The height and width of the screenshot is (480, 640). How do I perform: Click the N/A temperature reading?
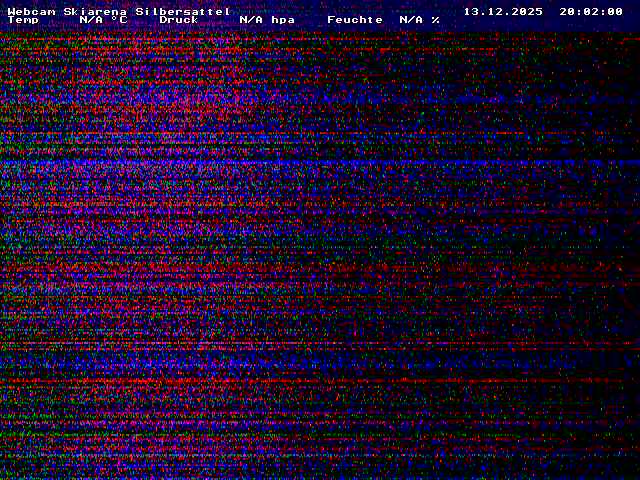91,20
